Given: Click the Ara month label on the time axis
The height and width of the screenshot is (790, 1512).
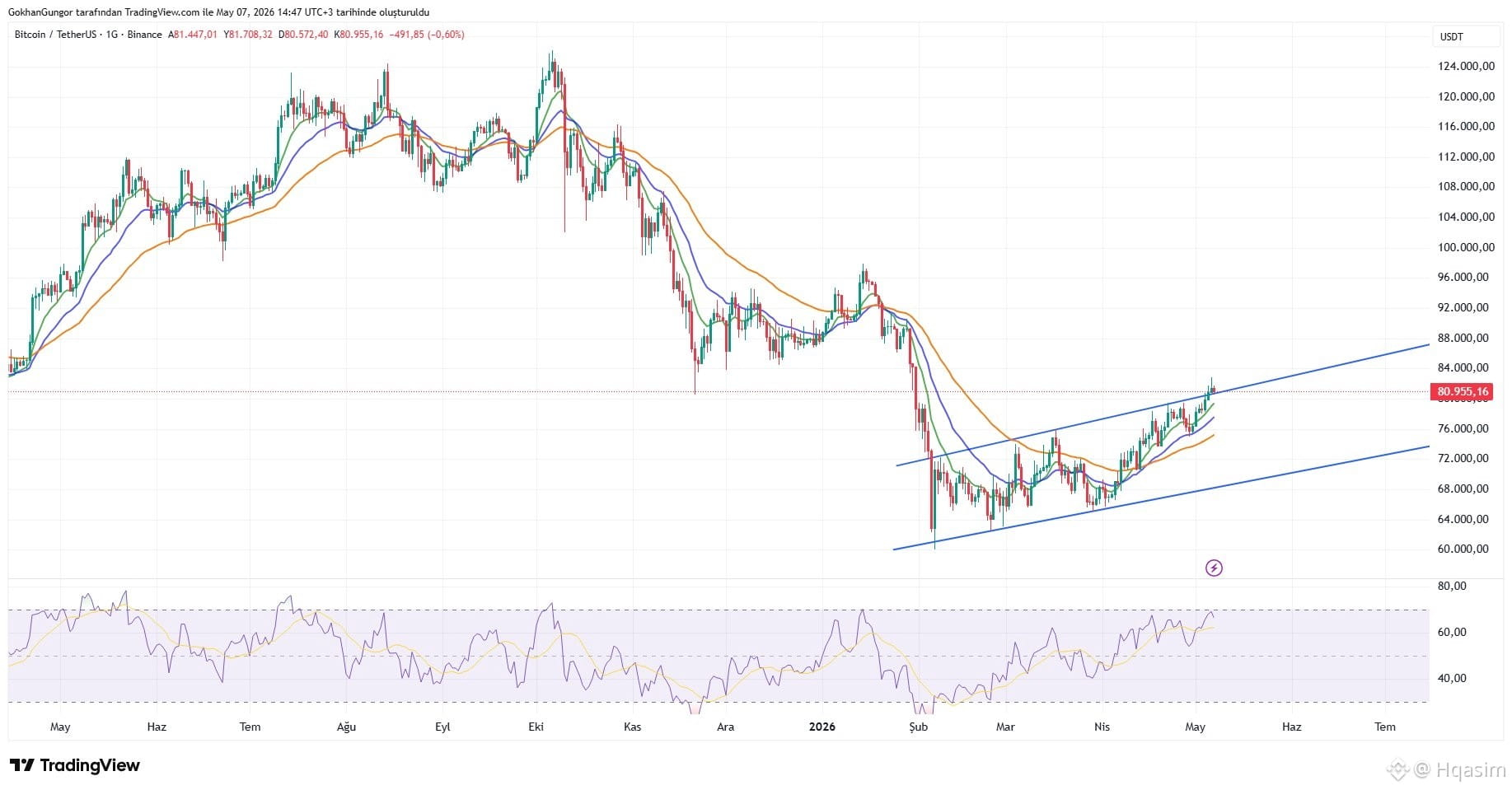Looking at the screenshot, I should point(725,727).
